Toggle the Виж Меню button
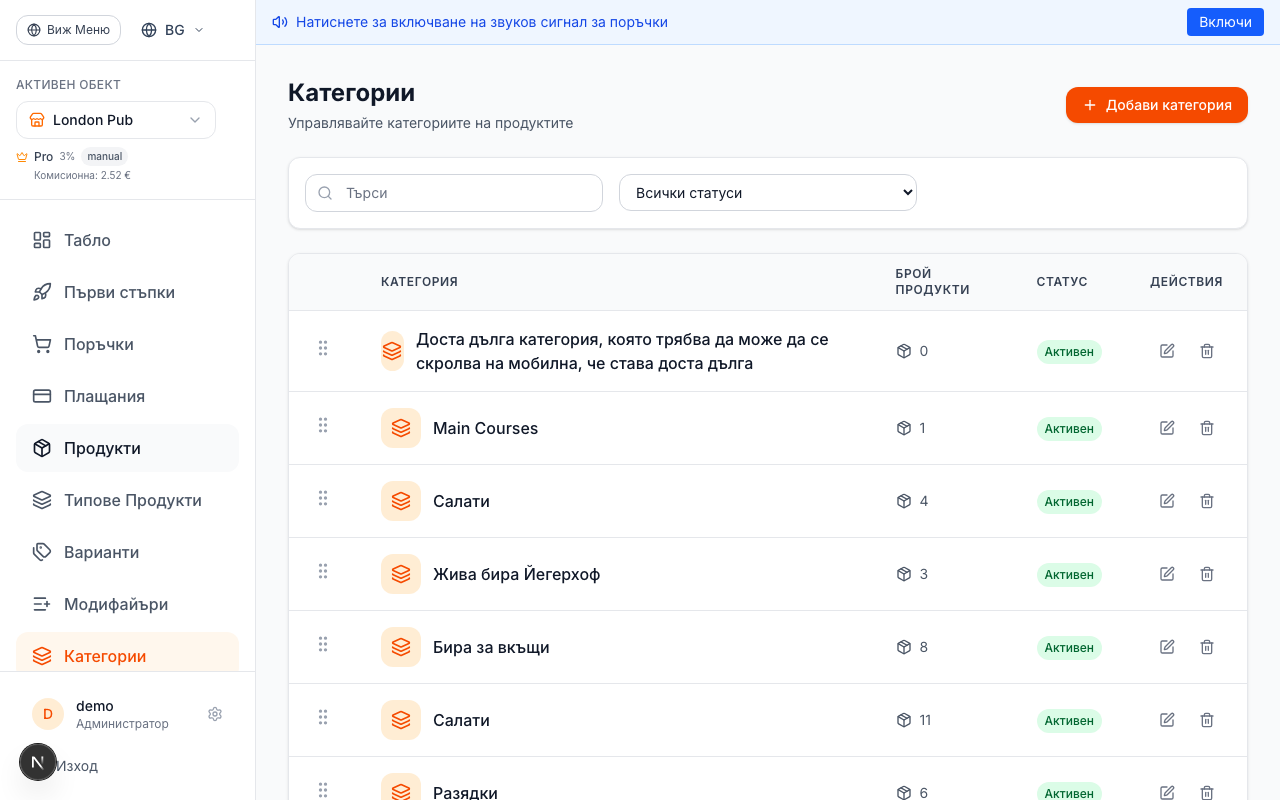 coord(68,29)
